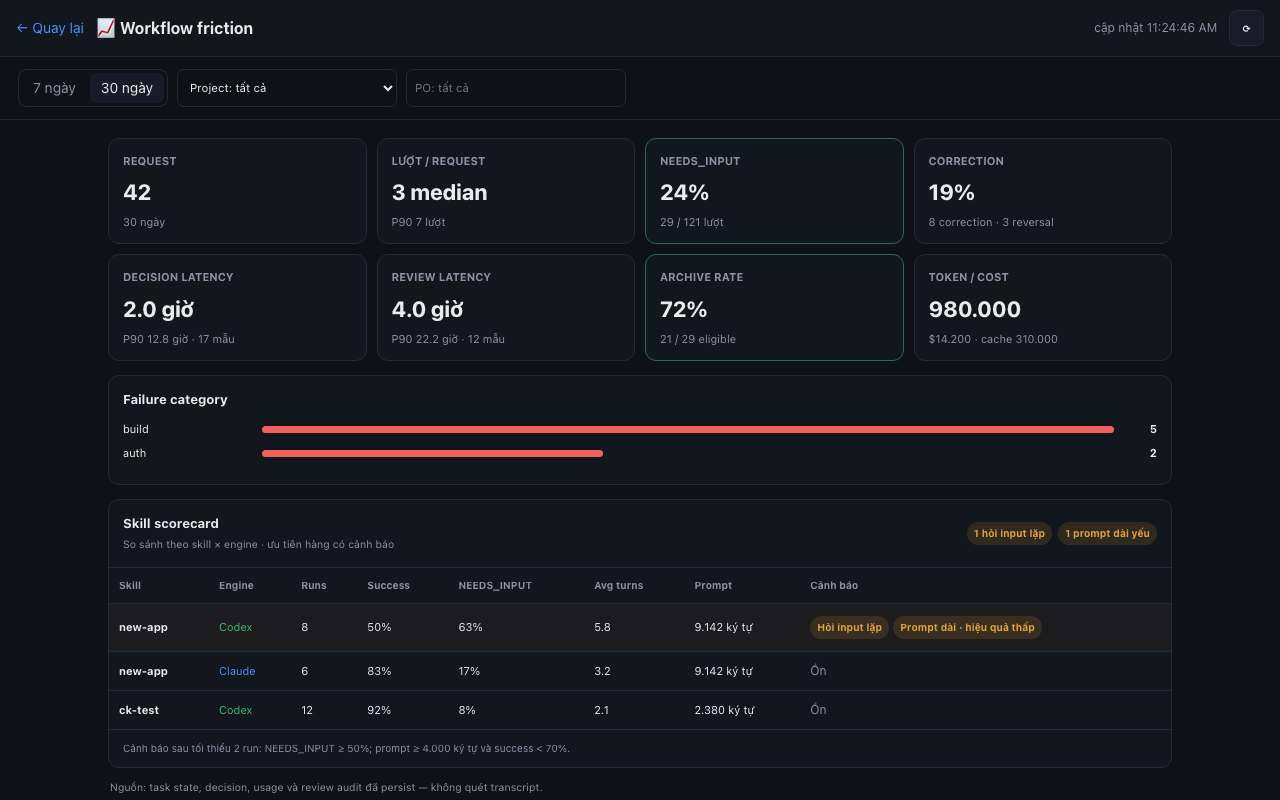Click the cập nhật 11:24:46 AM timestamp
Image resolution: width=1280 pixels, height=800 pixels.
click(1155, 28)
